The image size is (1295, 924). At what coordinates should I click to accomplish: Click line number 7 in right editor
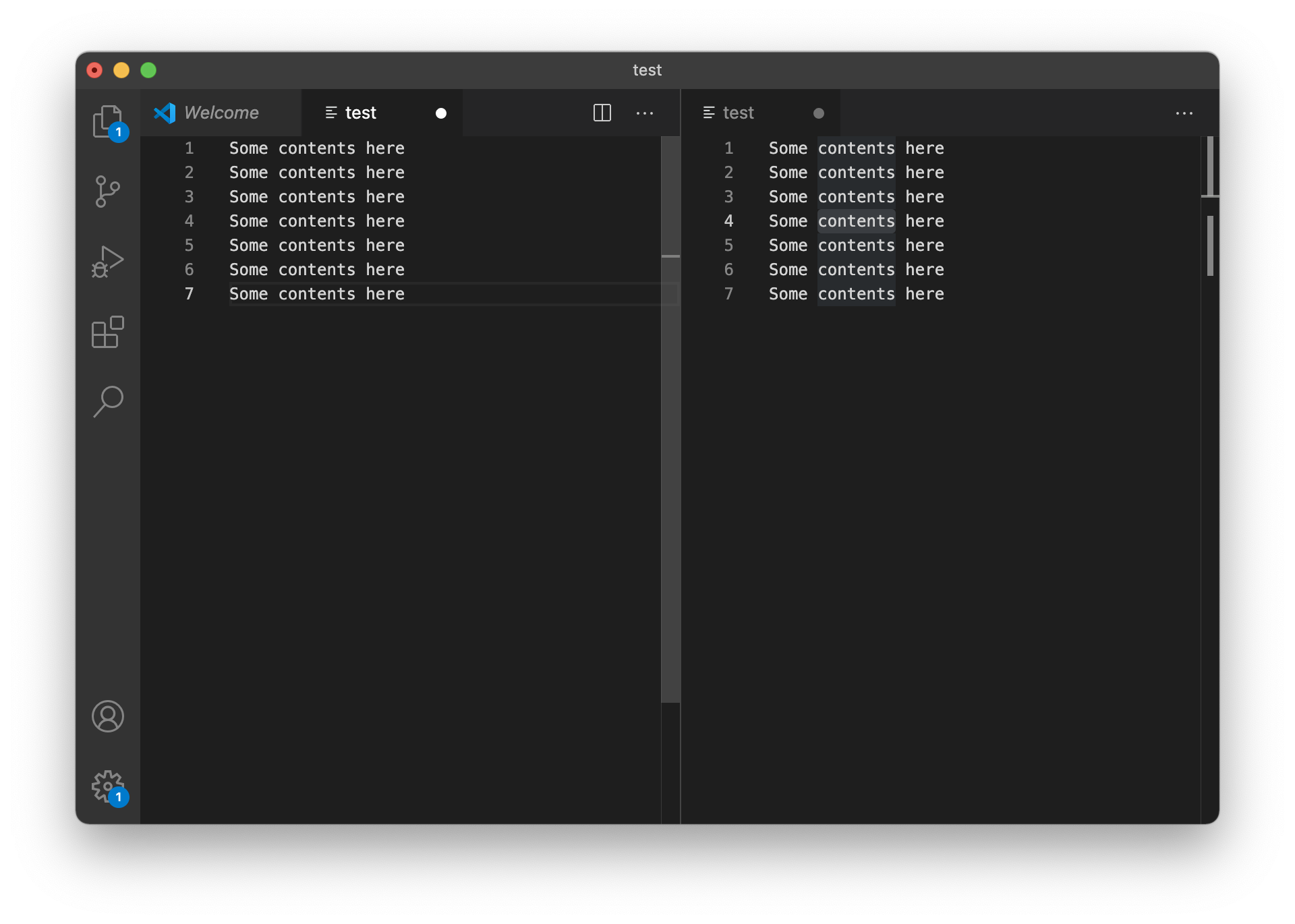pyautogui.click(x=729, y=294)
